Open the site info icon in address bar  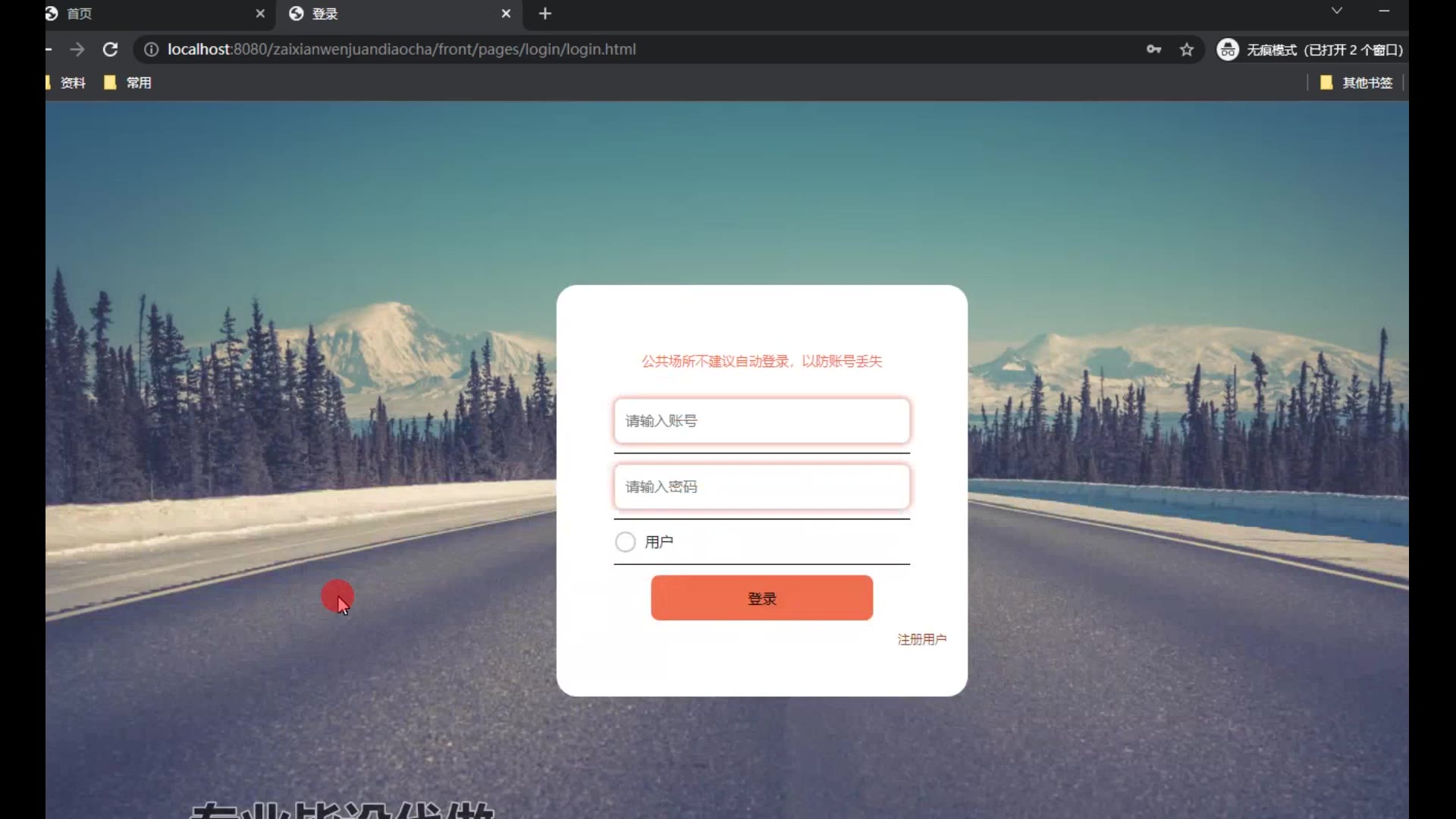coord(151,49)
